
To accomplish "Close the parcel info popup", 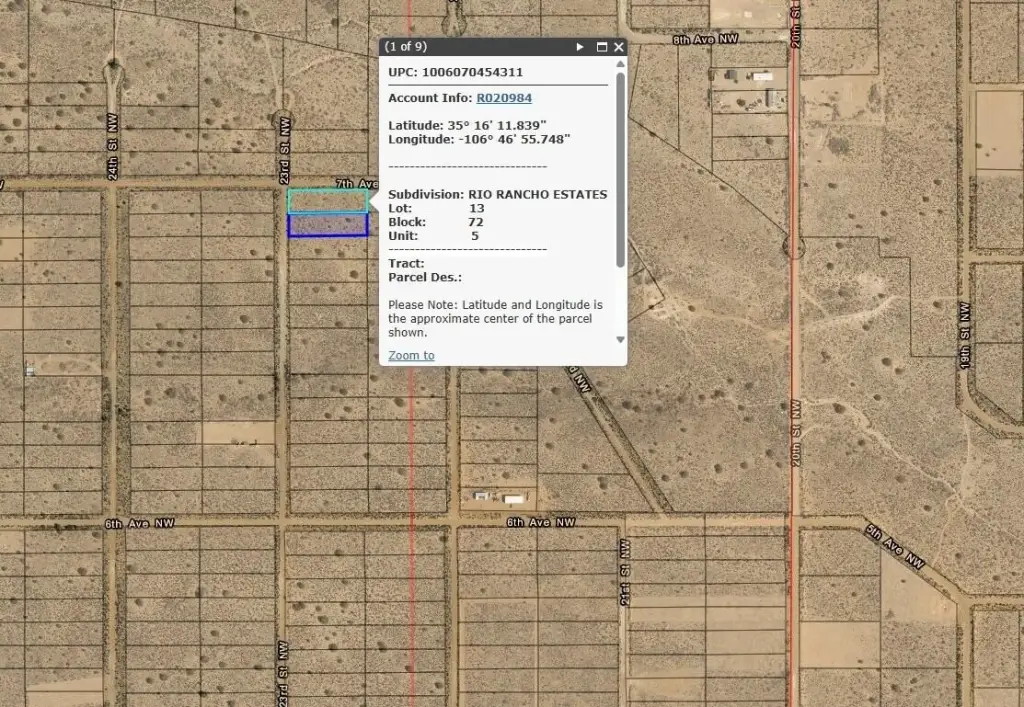I will (x=619, y=47).
